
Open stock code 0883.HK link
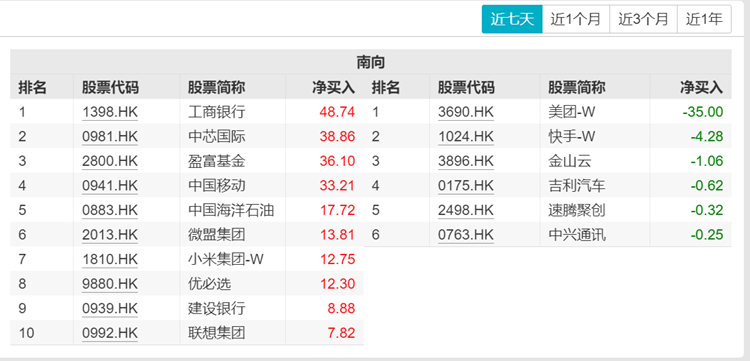[x=110, y=210]
